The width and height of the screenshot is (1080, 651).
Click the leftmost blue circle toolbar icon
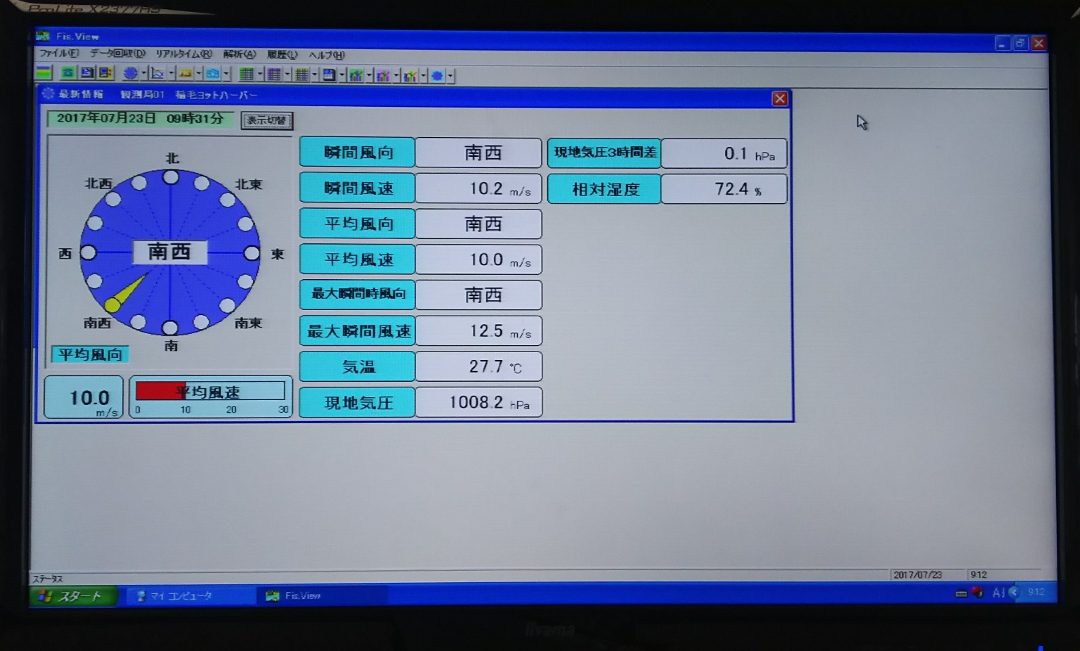pyautogui.click(x=130, y=74)
